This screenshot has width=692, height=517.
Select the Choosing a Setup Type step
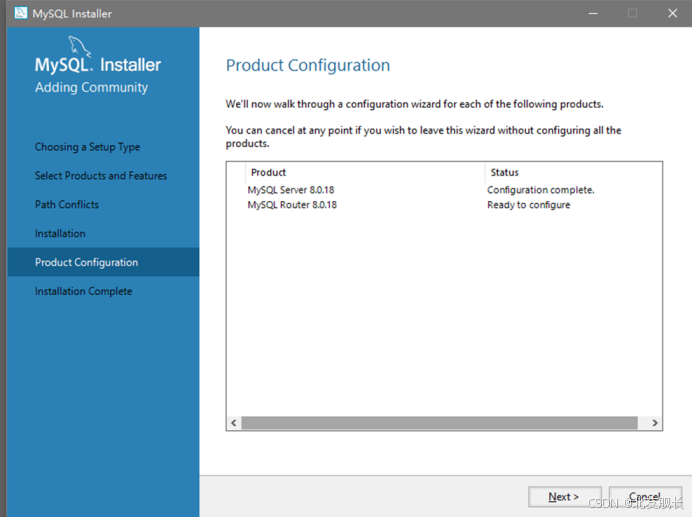click(x=87, y=147)
